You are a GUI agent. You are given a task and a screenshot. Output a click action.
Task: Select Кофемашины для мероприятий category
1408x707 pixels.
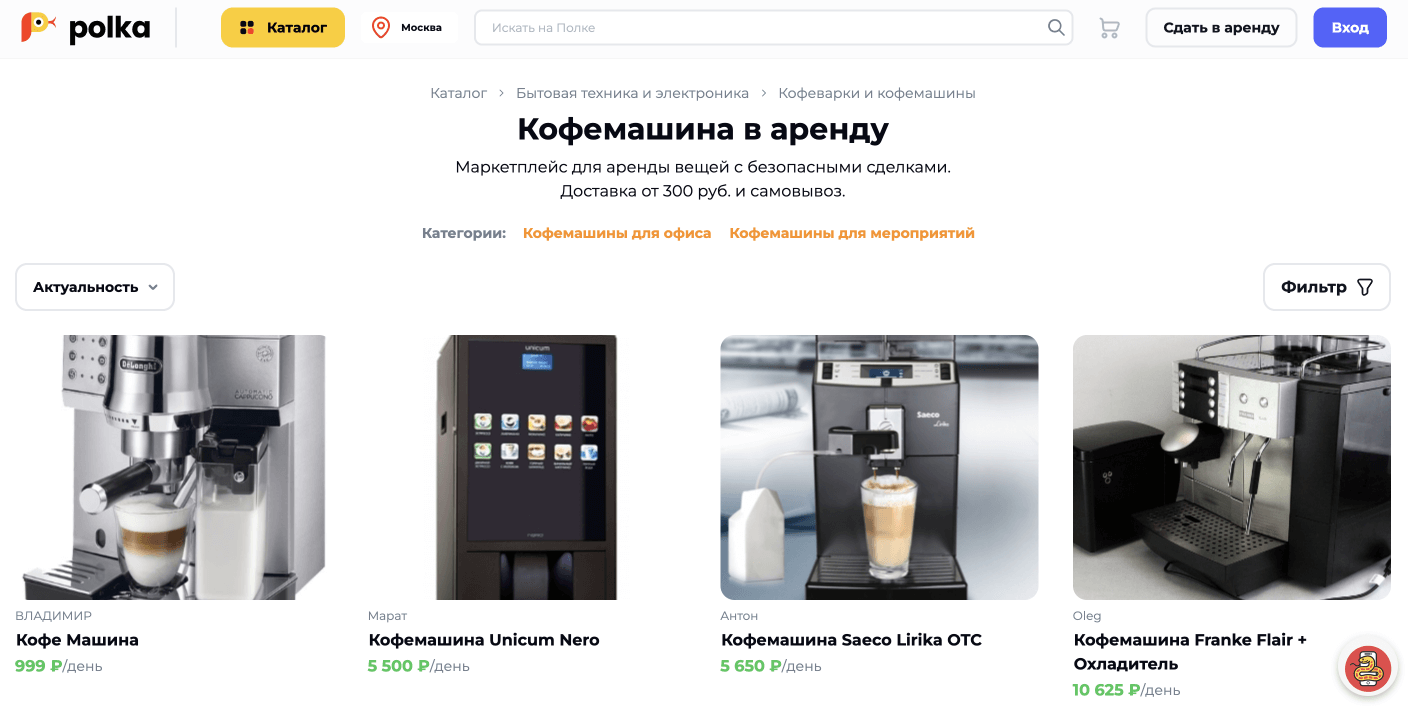point(852,233)
